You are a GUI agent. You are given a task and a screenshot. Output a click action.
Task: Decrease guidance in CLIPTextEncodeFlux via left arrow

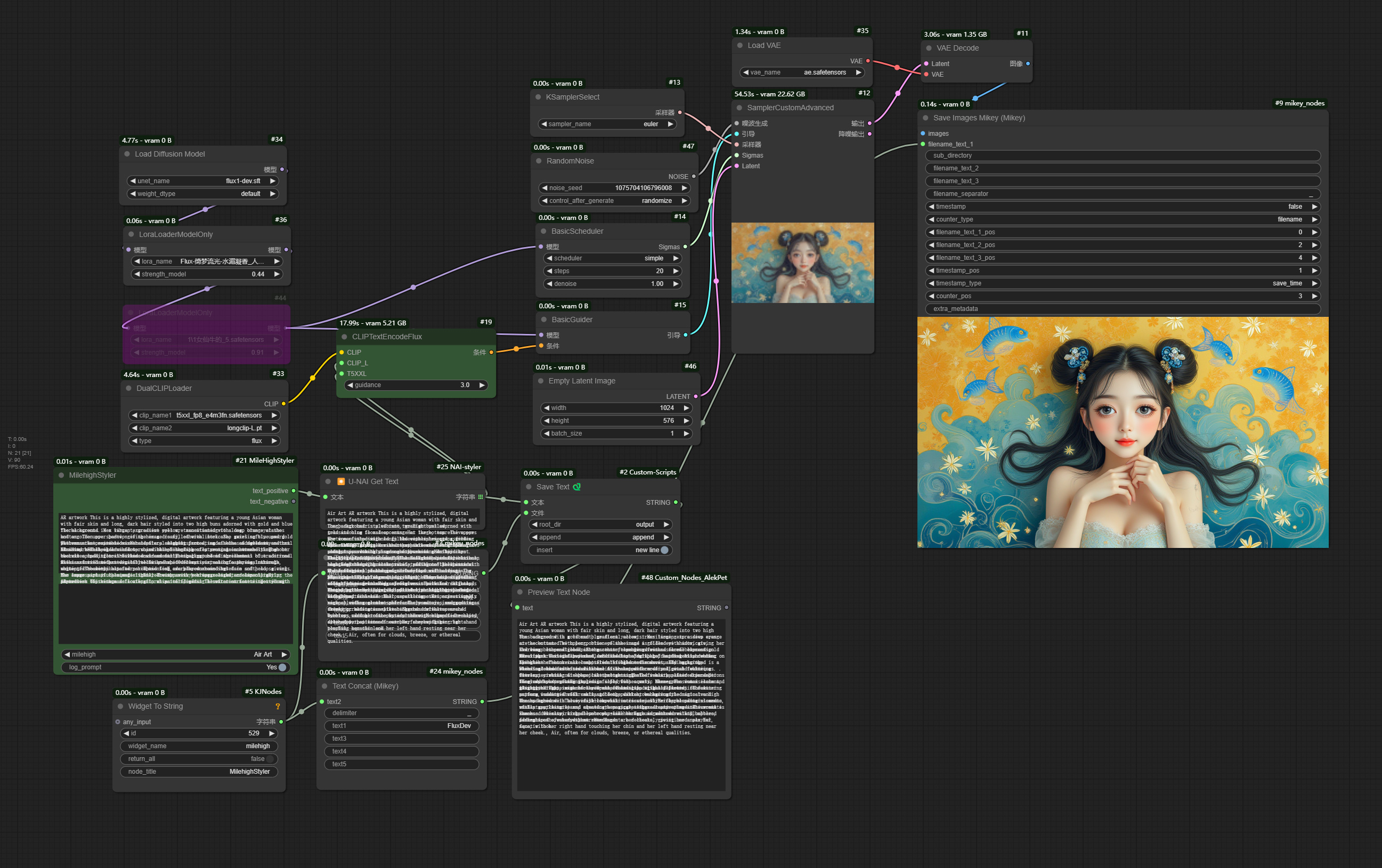[349, 385]
